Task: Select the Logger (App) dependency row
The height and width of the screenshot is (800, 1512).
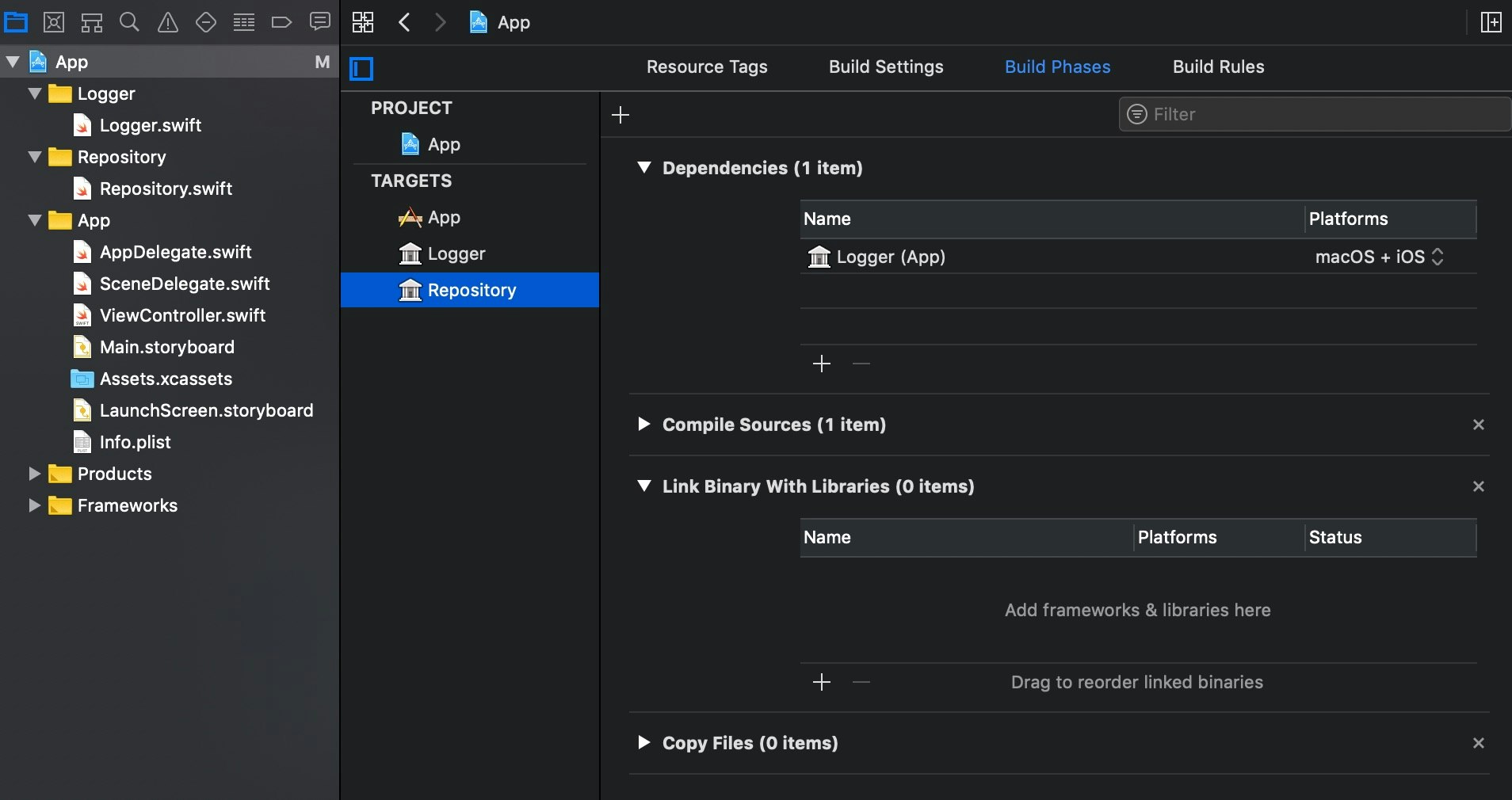Action: coord(1138,257)
